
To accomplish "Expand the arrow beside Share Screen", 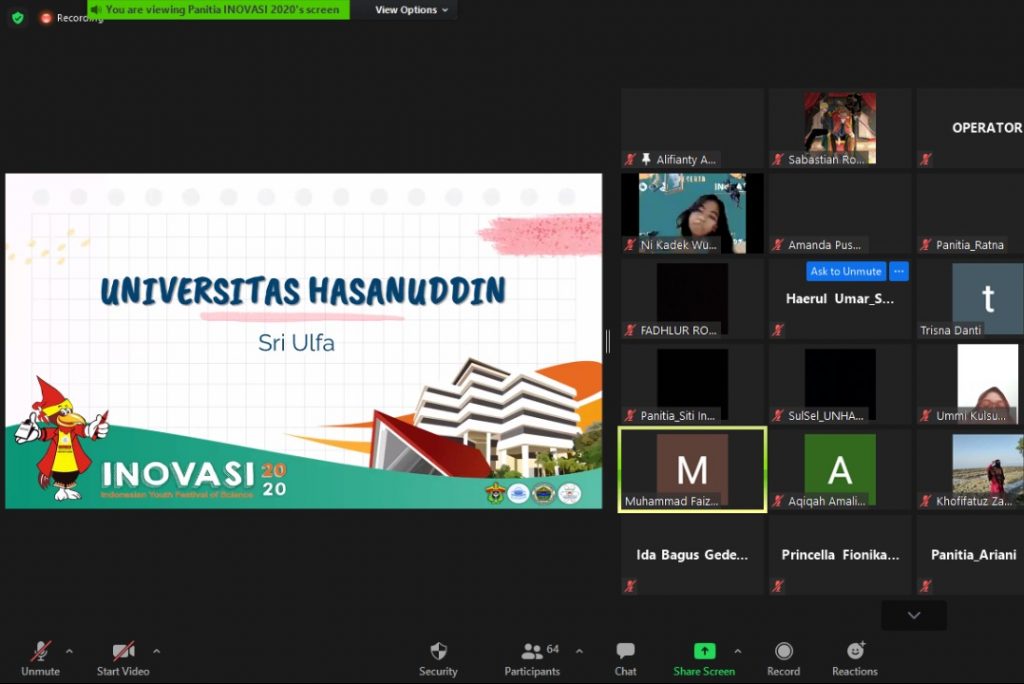I will point(738,651).
